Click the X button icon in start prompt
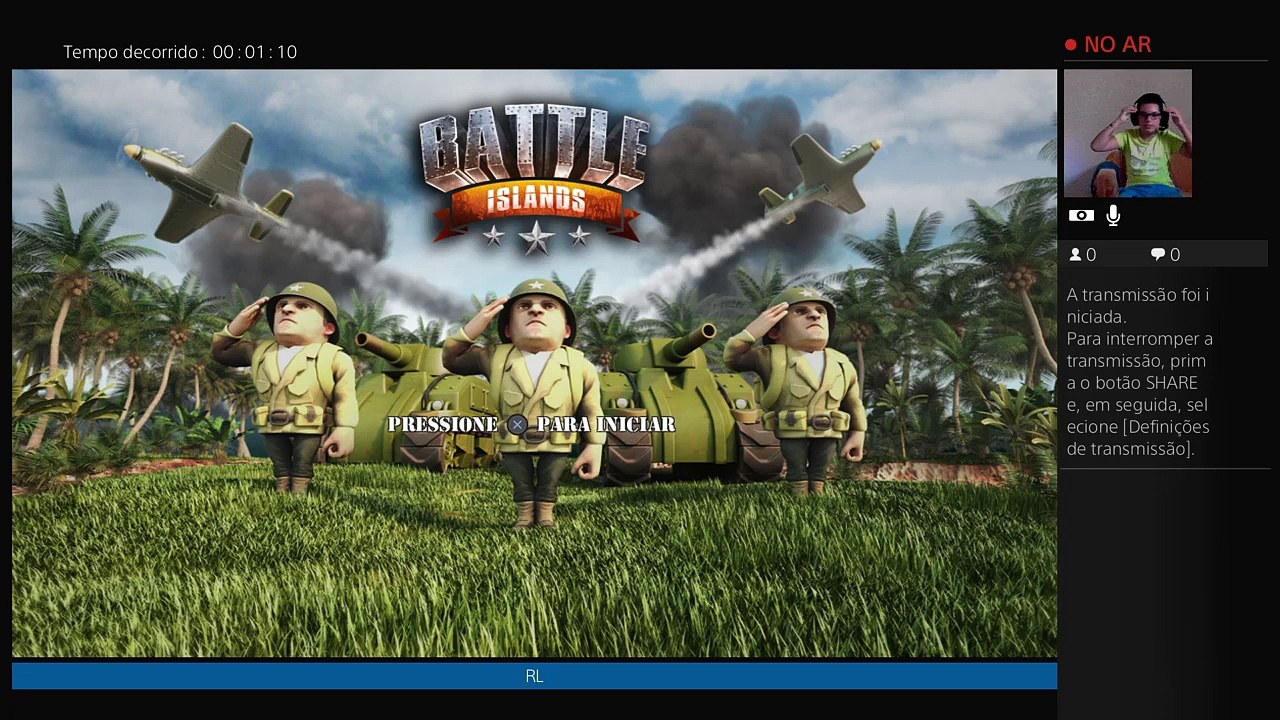This screenshot has height=720, width=1280. point(517,425)
